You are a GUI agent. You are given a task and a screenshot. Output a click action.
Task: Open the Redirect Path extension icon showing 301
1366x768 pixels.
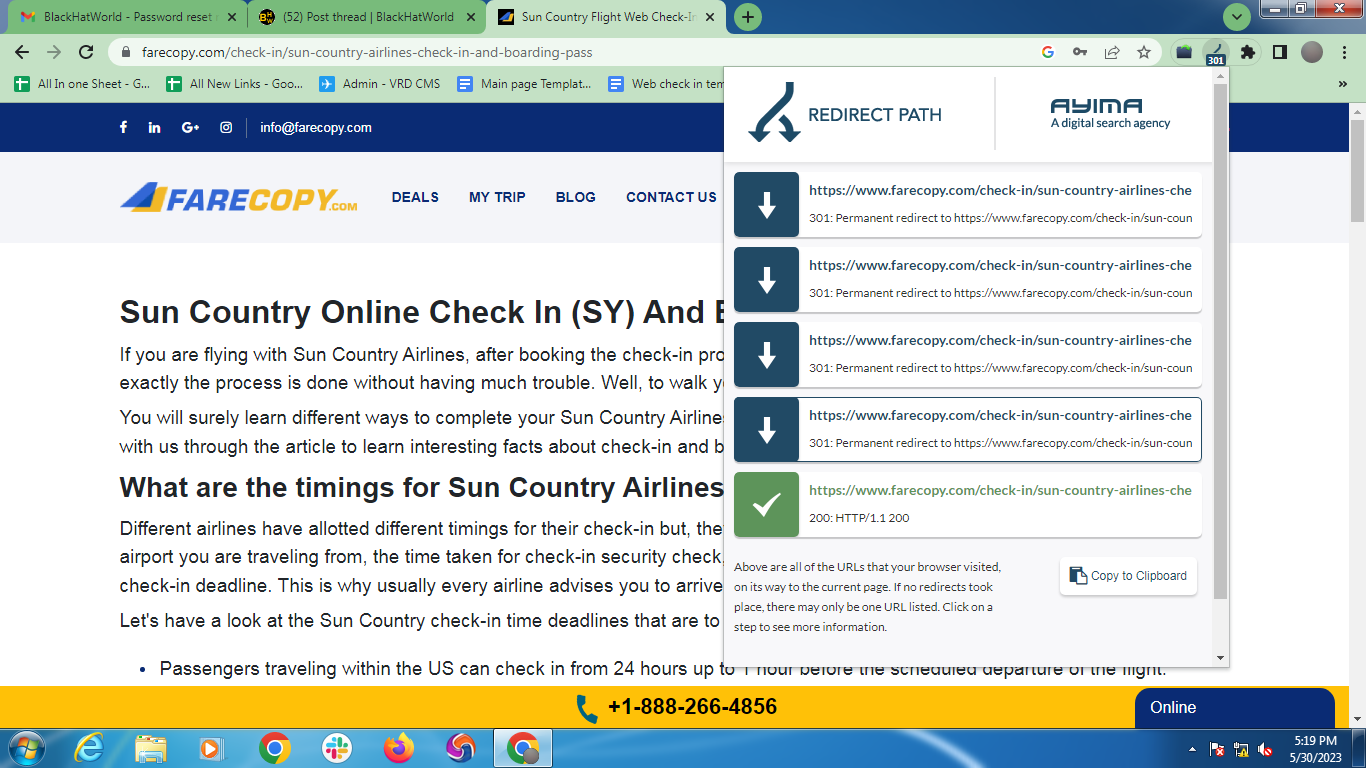pyautogui.click(x=1215, y=53)
